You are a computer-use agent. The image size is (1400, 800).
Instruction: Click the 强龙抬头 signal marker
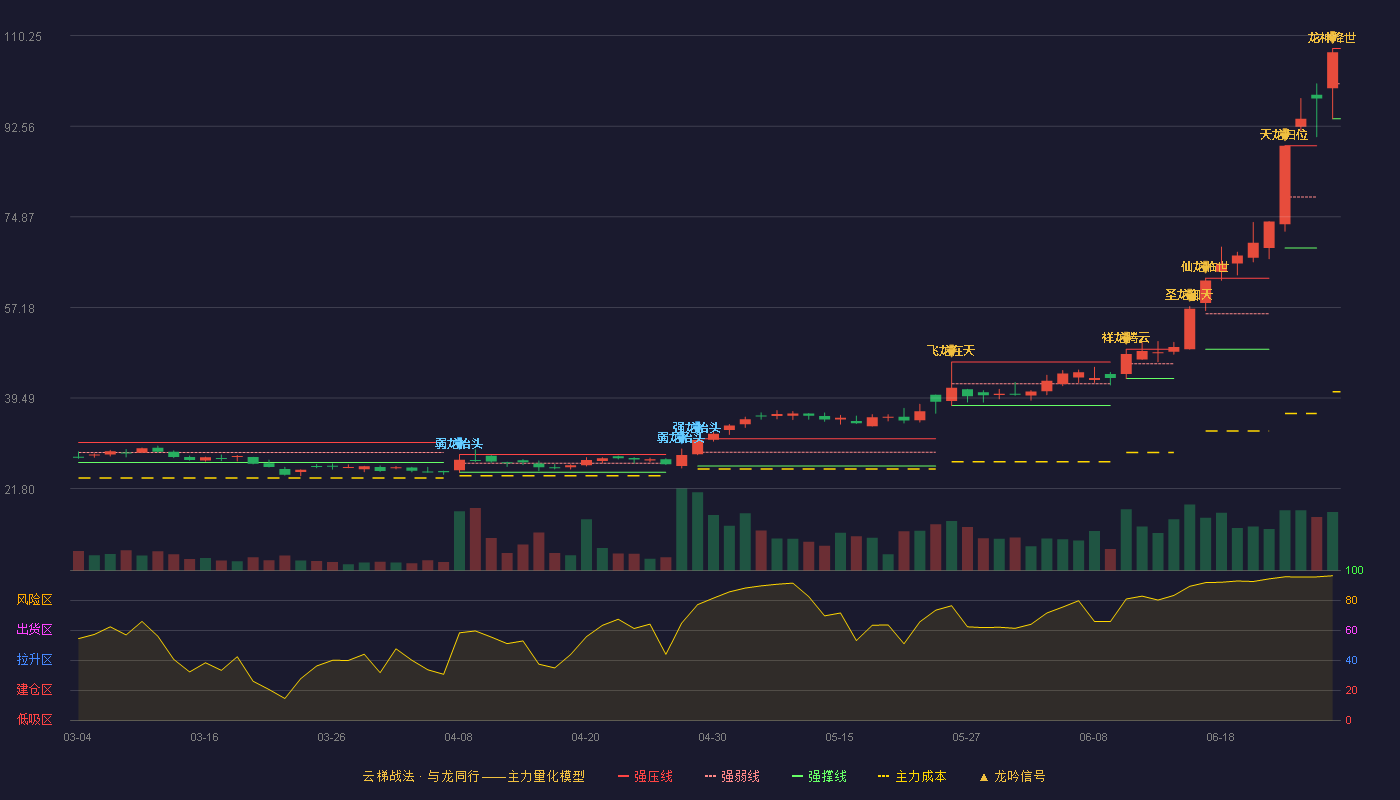(697, 428)
